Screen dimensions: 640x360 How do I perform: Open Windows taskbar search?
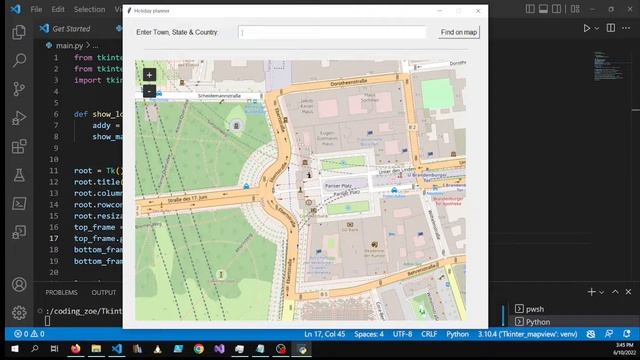[x=35, y=349]
